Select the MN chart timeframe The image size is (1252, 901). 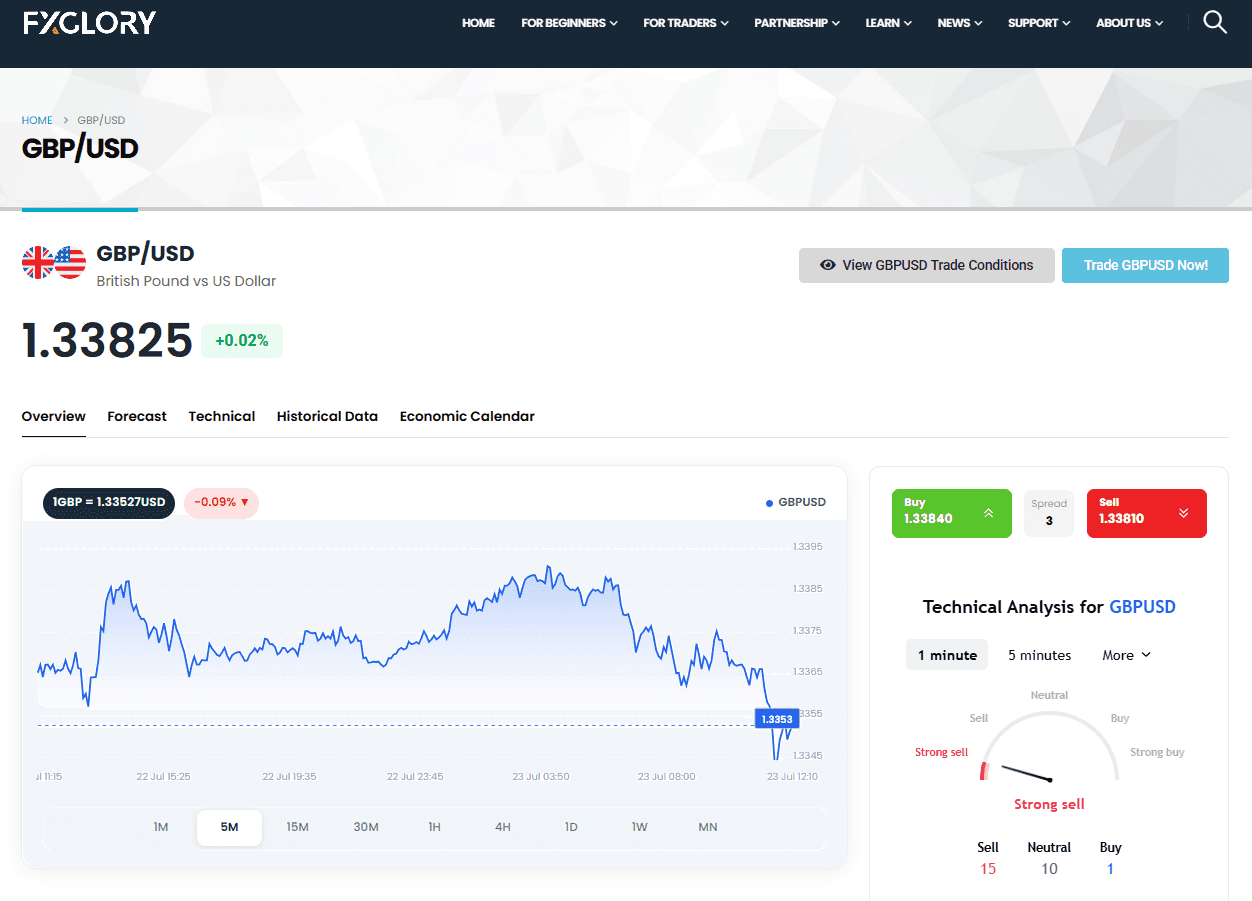click(708, 827)
